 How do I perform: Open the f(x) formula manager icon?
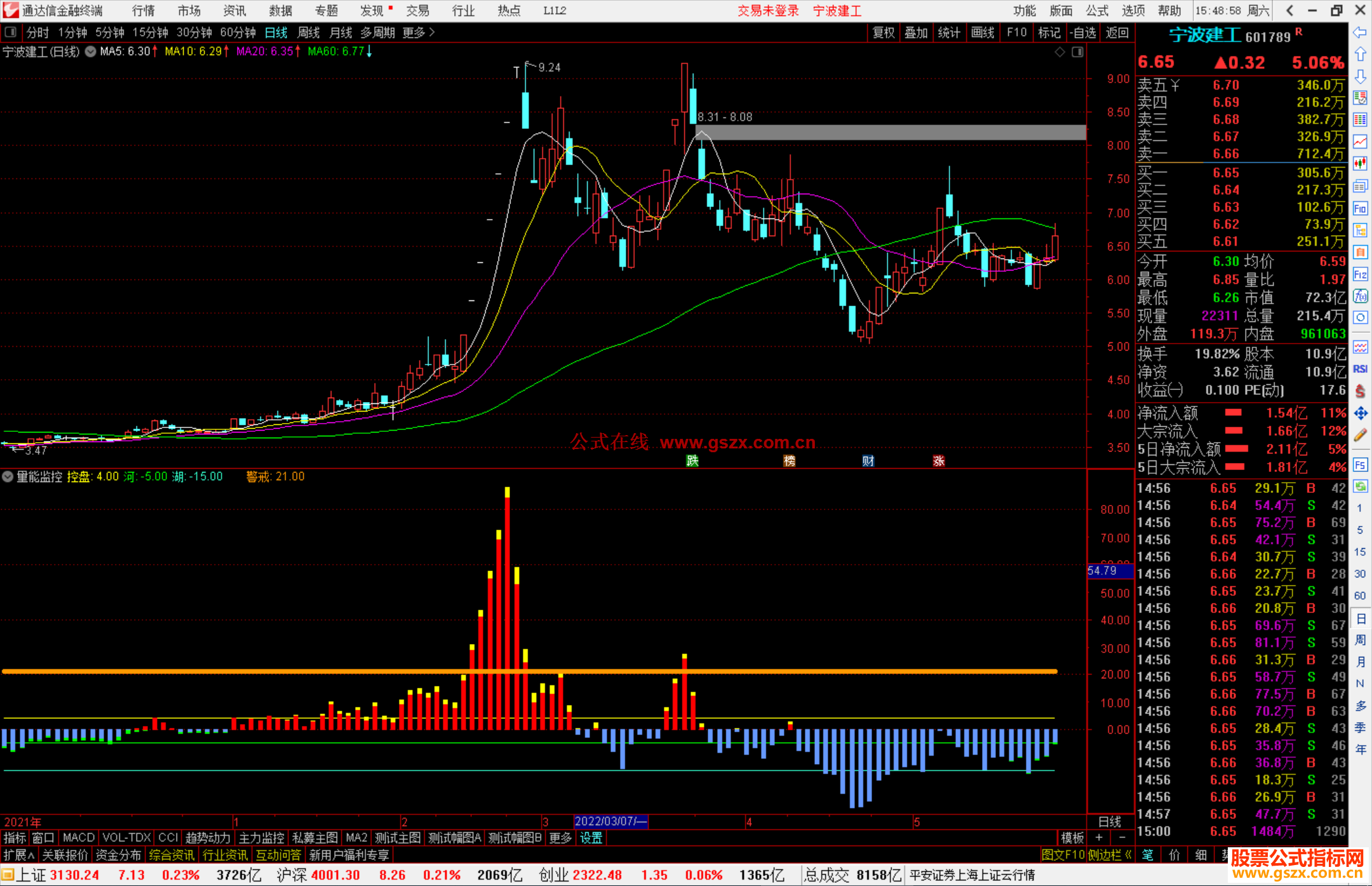(1360, 296)
